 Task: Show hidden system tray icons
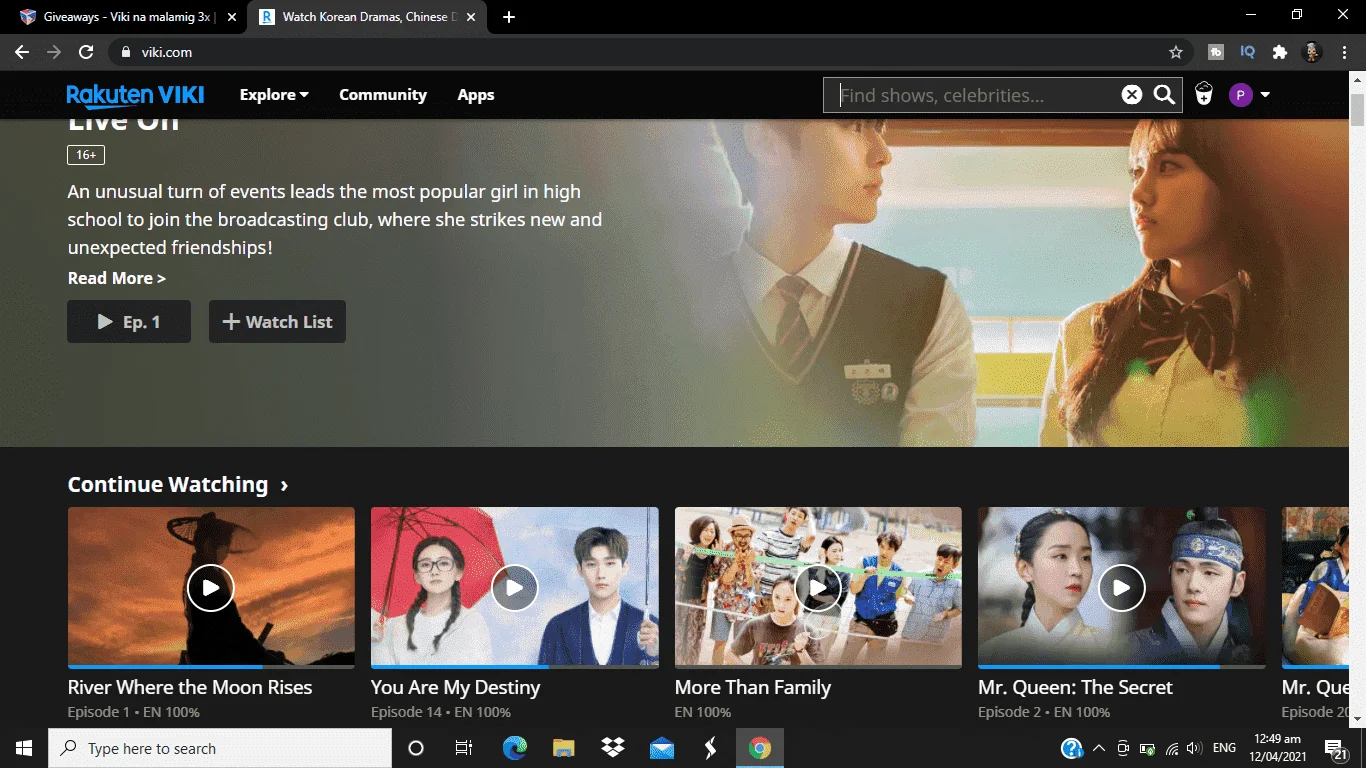1099,748
